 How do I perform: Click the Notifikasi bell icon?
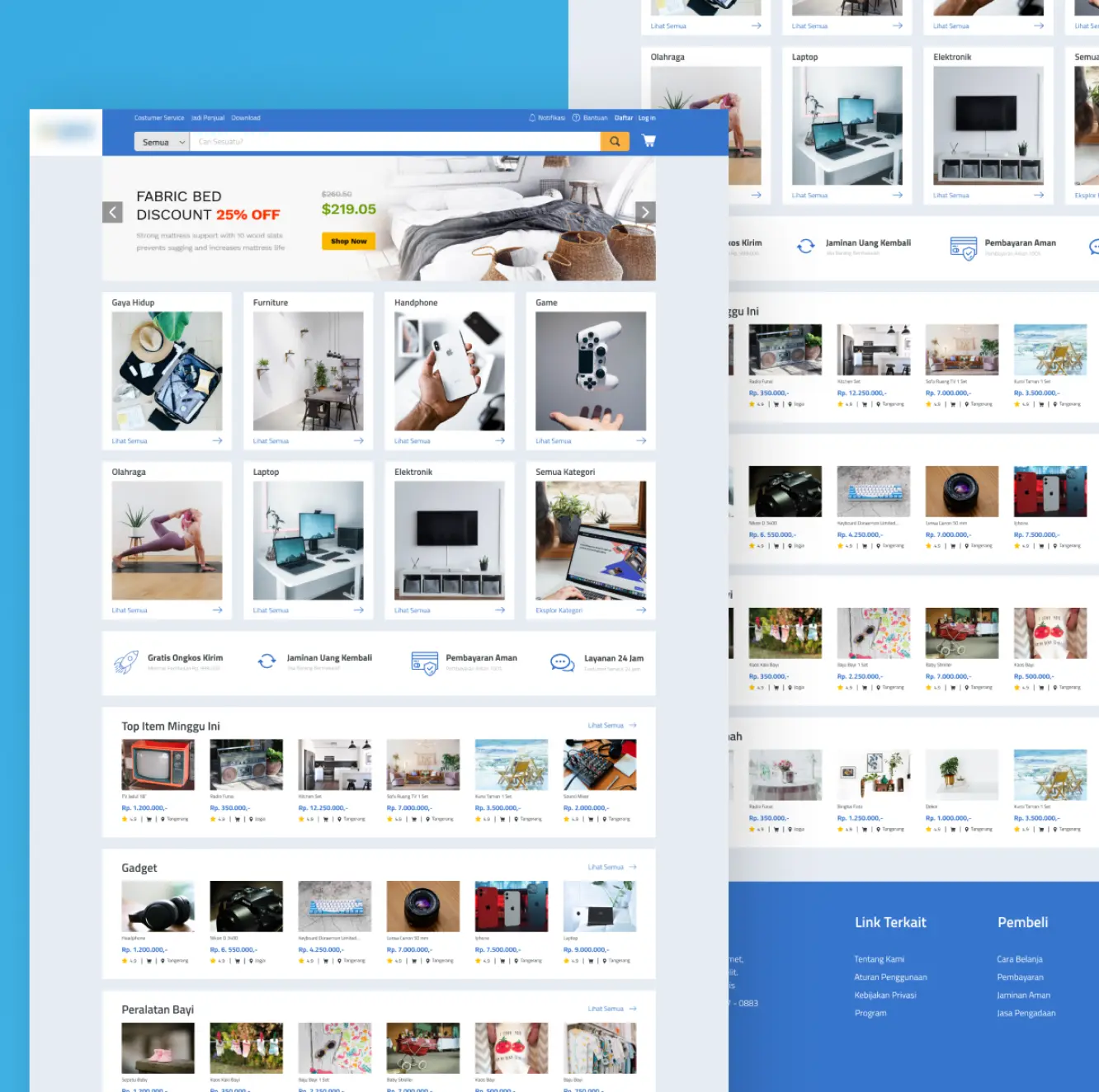(532, 118)
